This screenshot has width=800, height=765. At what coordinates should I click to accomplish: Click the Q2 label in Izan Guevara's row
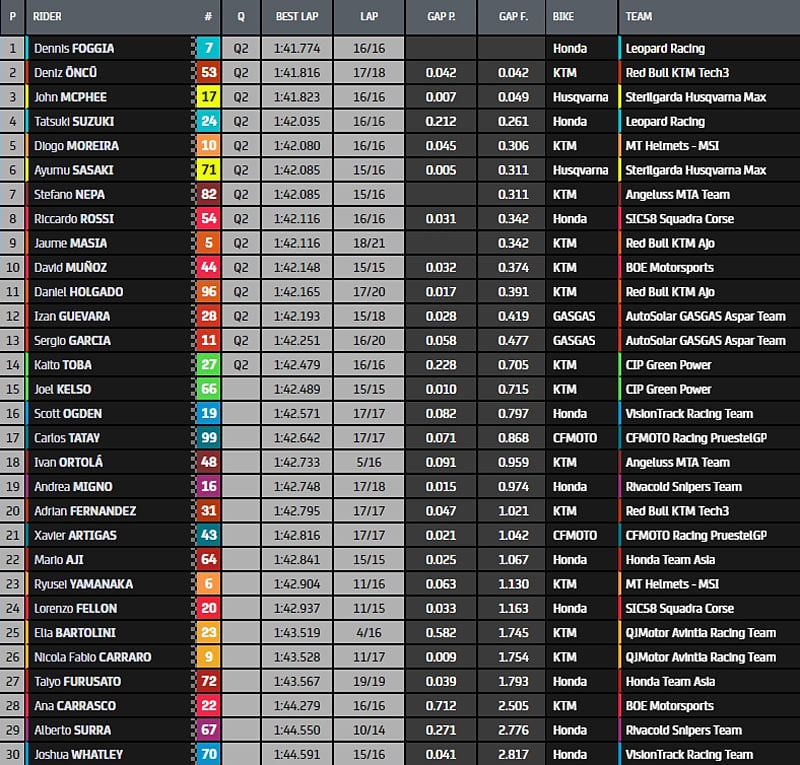click(x=241, y=316)
